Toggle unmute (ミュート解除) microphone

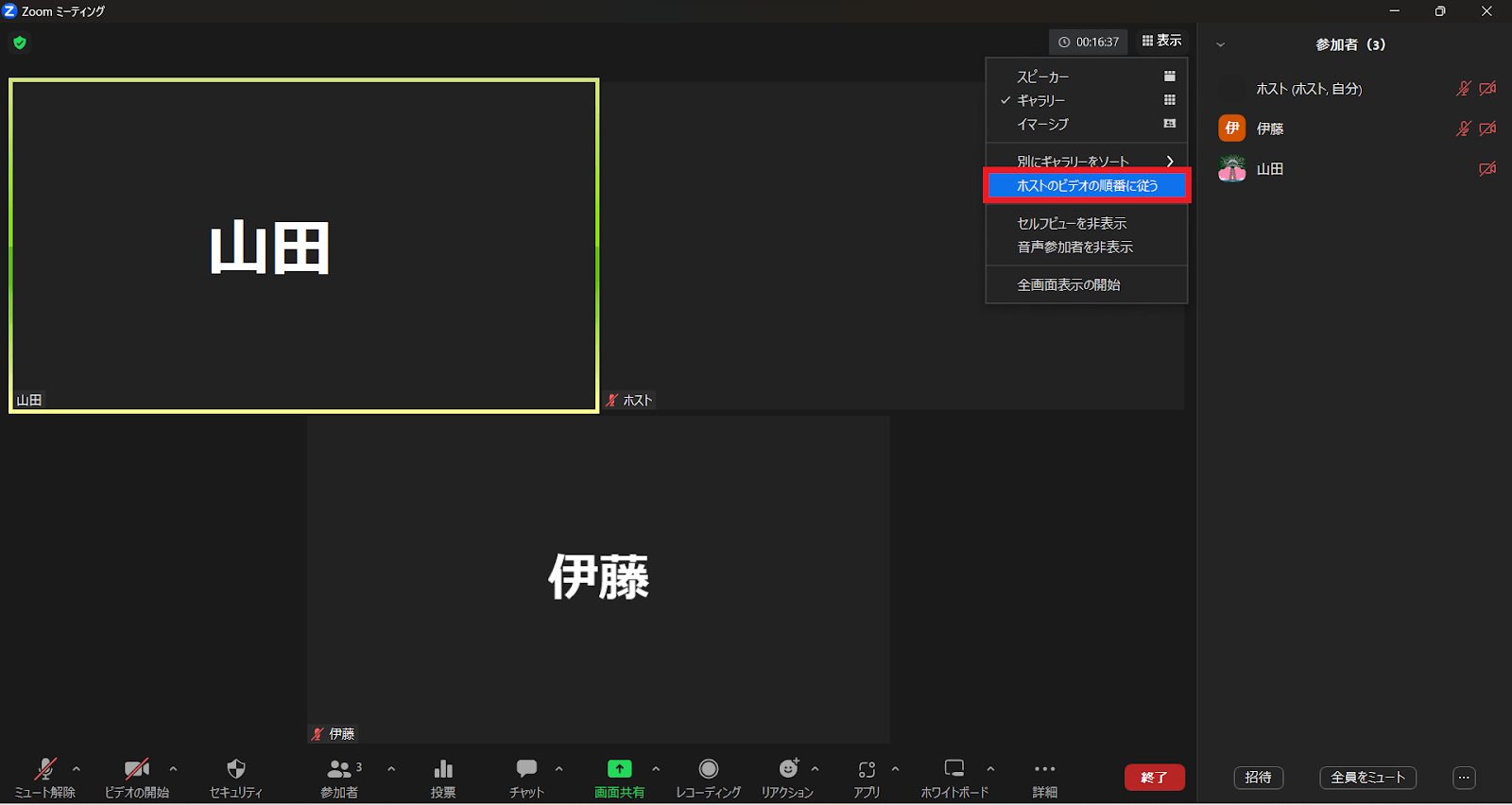(x=44, y=769)
